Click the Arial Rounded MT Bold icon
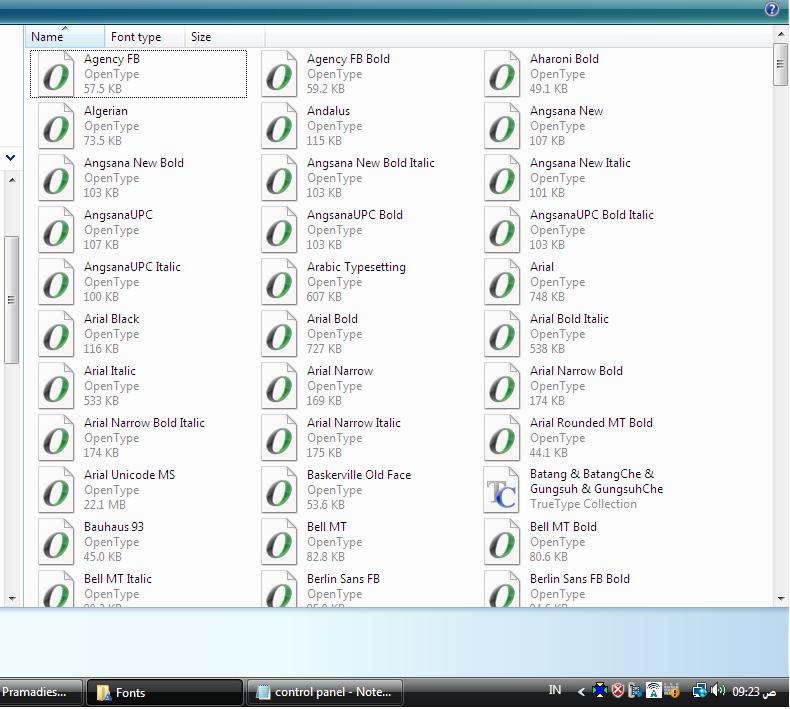This screenshot has width=790, height=709. pyautogui.click(x=502, y=437)
